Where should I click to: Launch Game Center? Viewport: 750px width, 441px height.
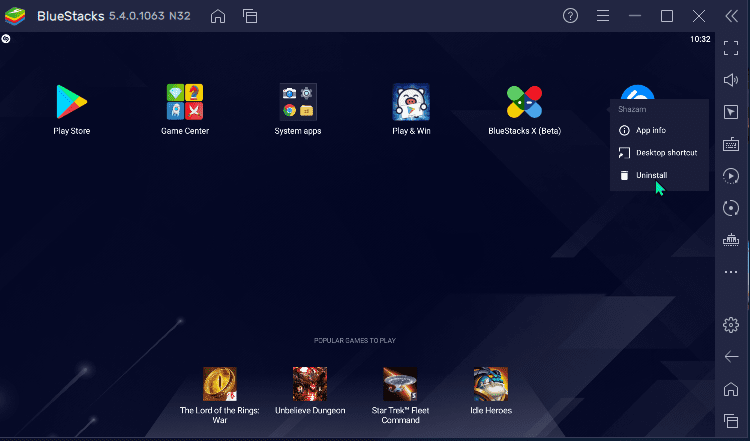coord(185,102)
